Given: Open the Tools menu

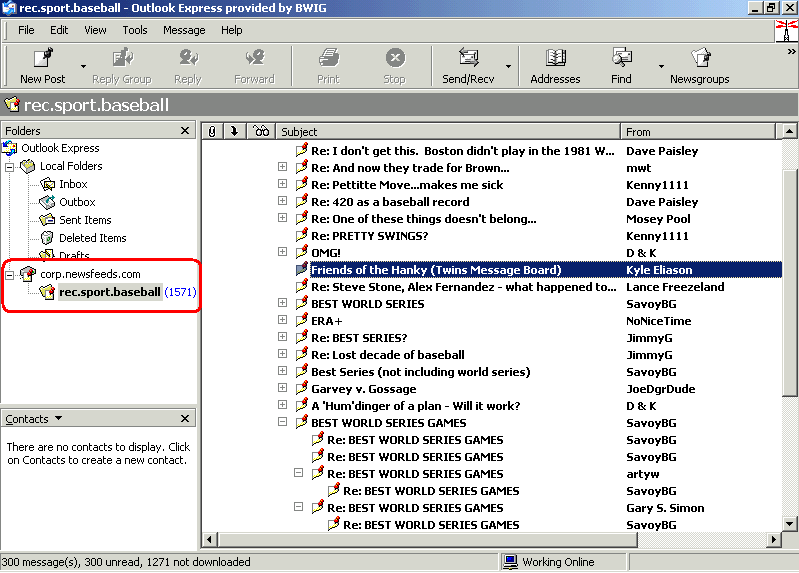Looking at the screenshot, I should [135, 30].
